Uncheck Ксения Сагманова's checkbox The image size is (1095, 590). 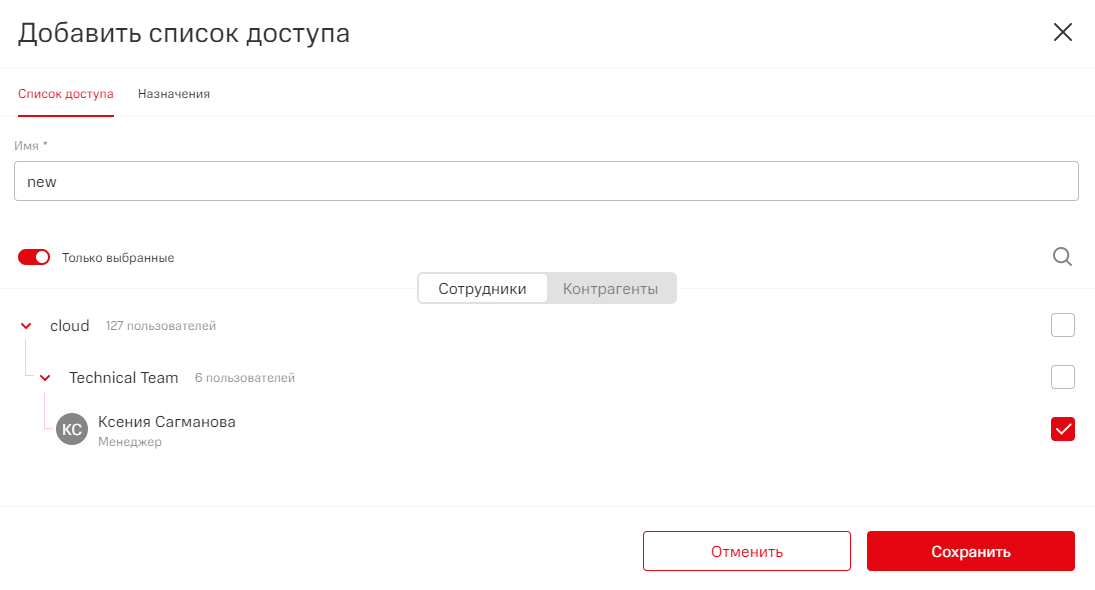tap(1062, 429)
